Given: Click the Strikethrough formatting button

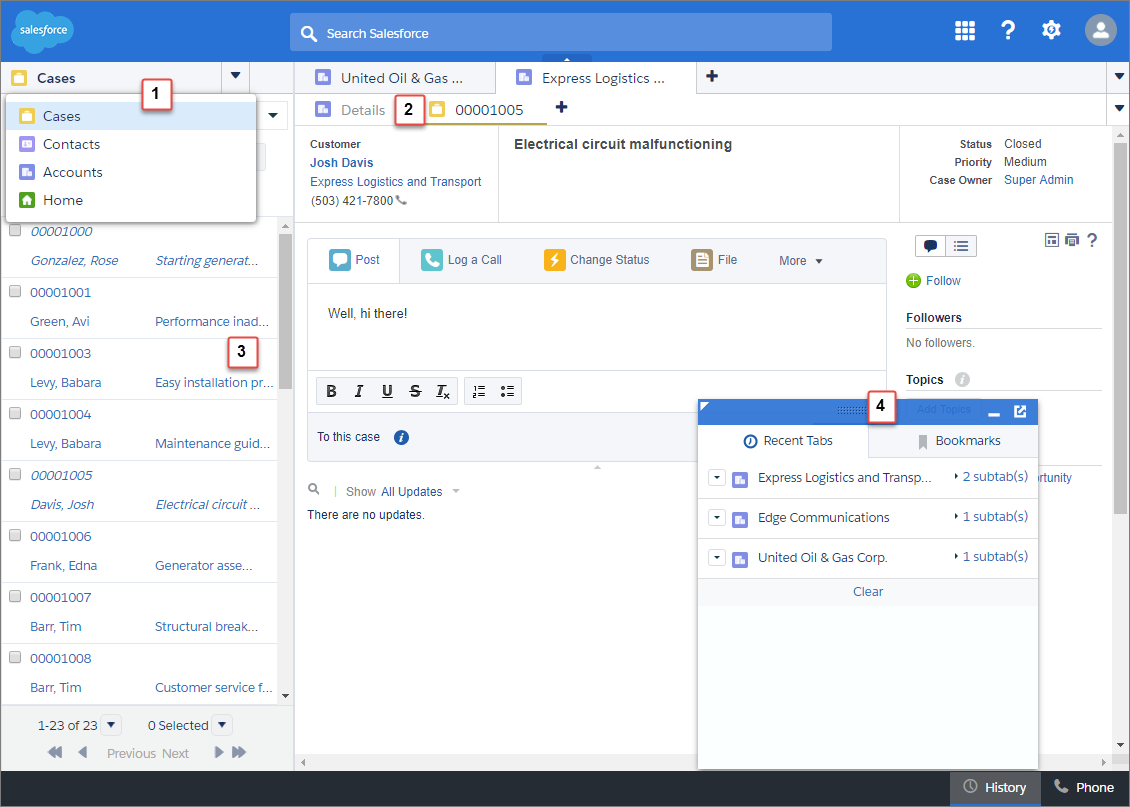Looking at the screenshot, I should point(415,391).
